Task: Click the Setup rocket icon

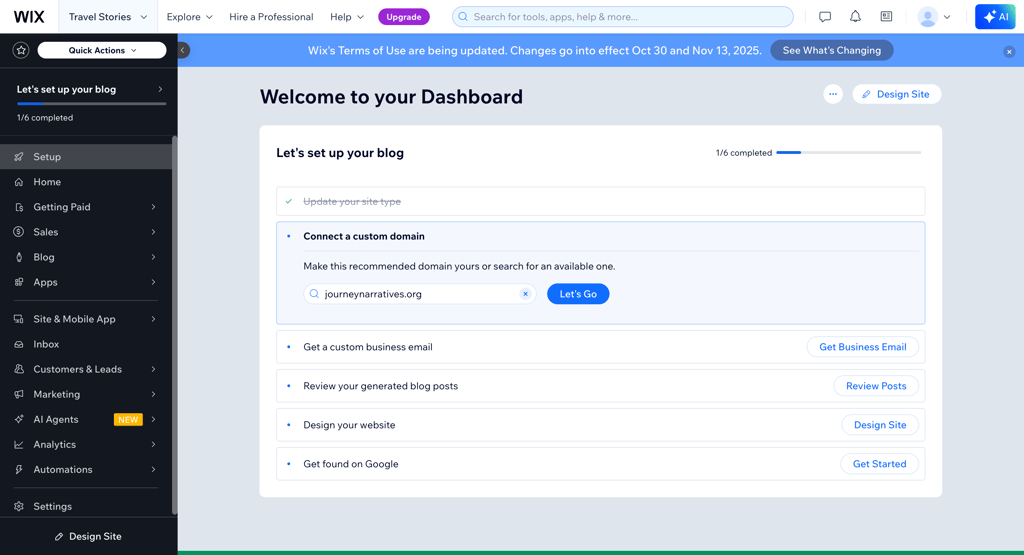Action: (x=19, y=157)
